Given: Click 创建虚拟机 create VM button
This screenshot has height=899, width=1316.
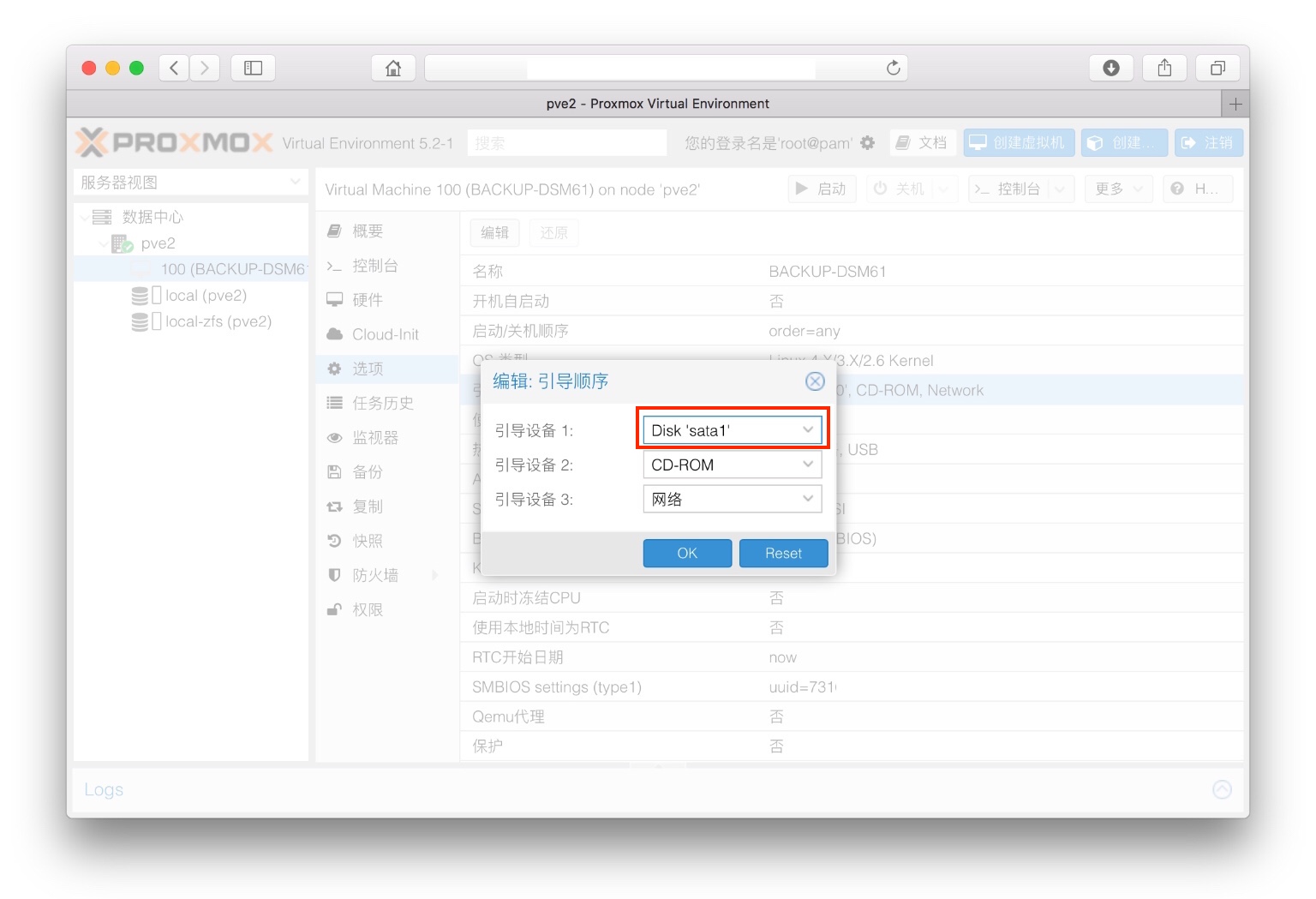Looking at the screenshot, I should click(x=1018, y=143).
